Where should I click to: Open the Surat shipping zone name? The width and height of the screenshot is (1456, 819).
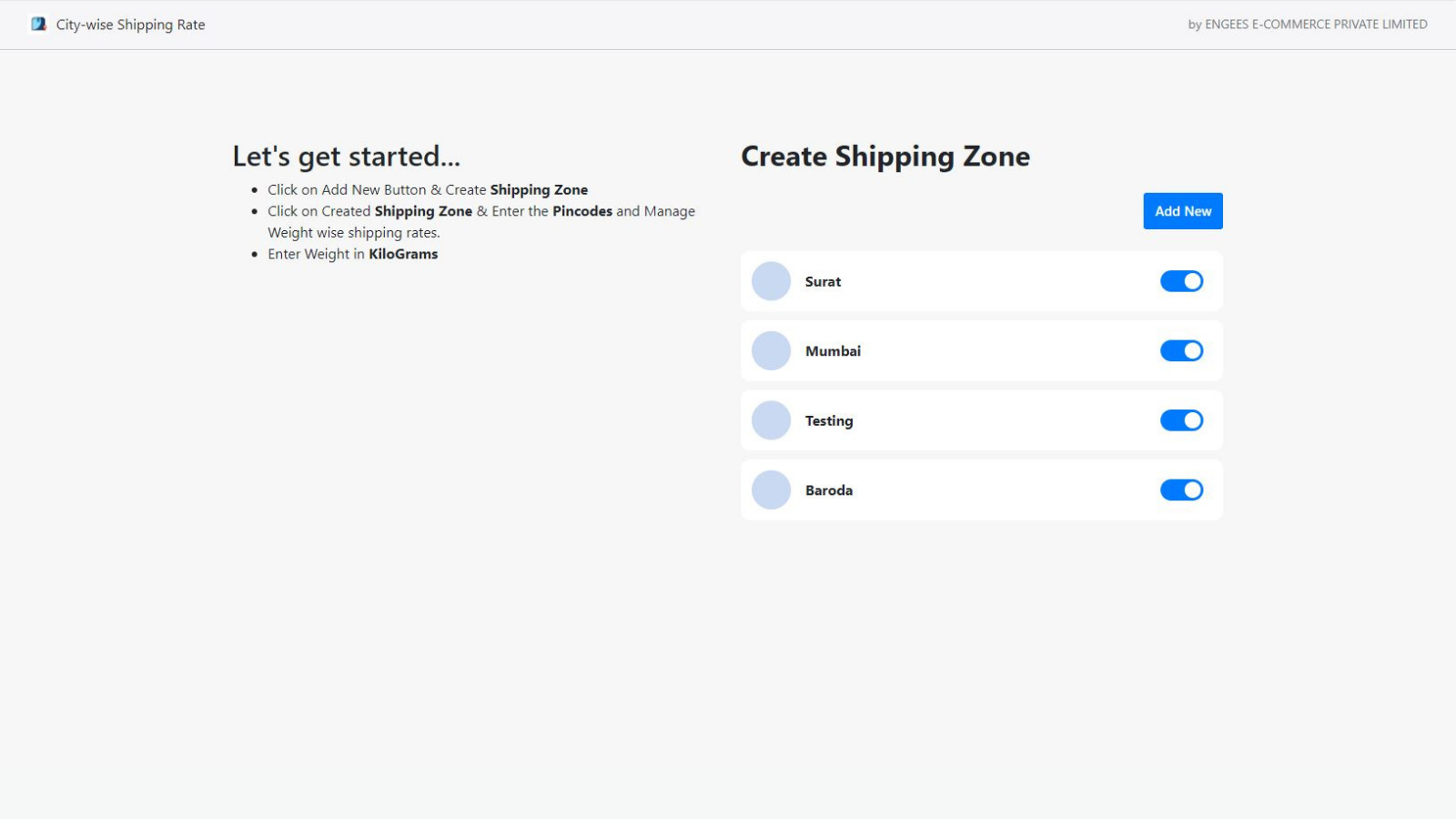coord(823,282)
